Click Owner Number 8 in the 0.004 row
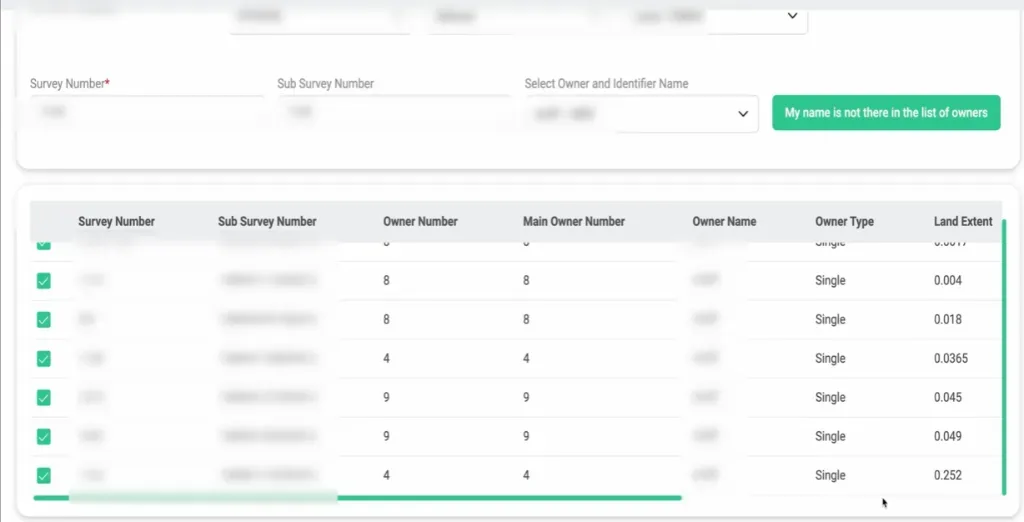The height and width of the screenshot is (522, 1024). click(x=387, y=280)
